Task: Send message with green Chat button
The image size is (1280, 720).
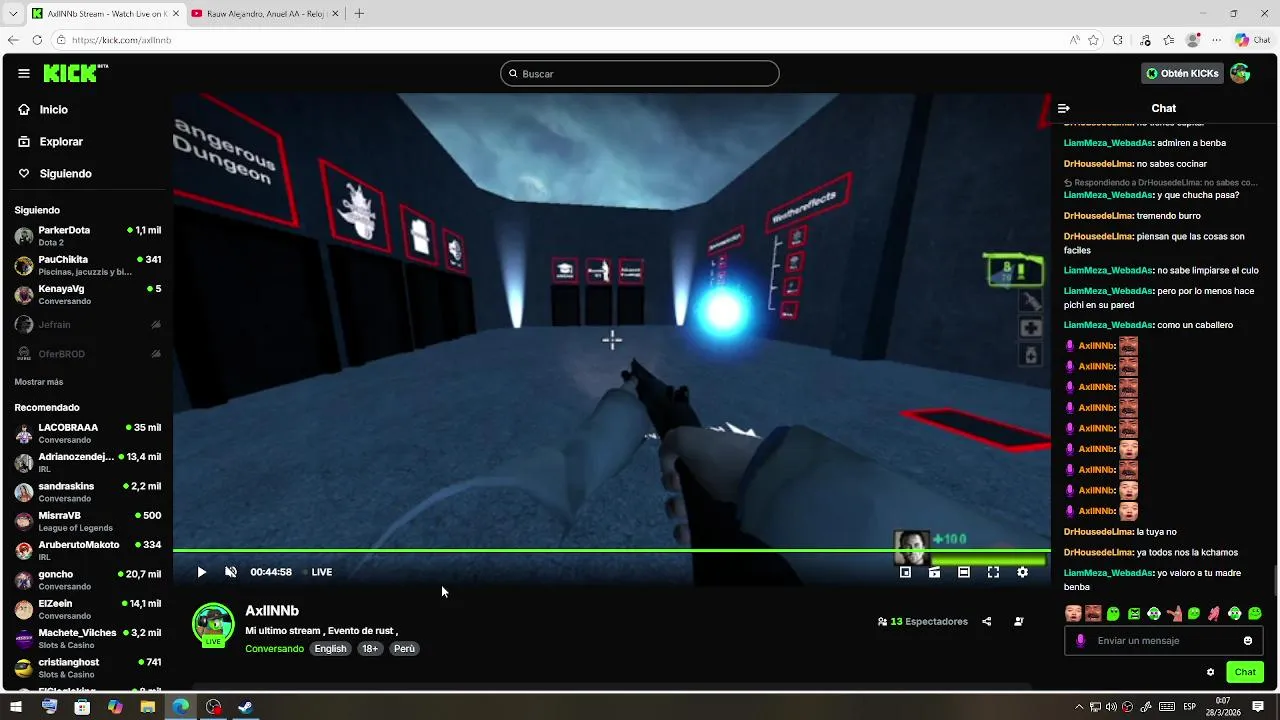Action: coord(1245,672)
